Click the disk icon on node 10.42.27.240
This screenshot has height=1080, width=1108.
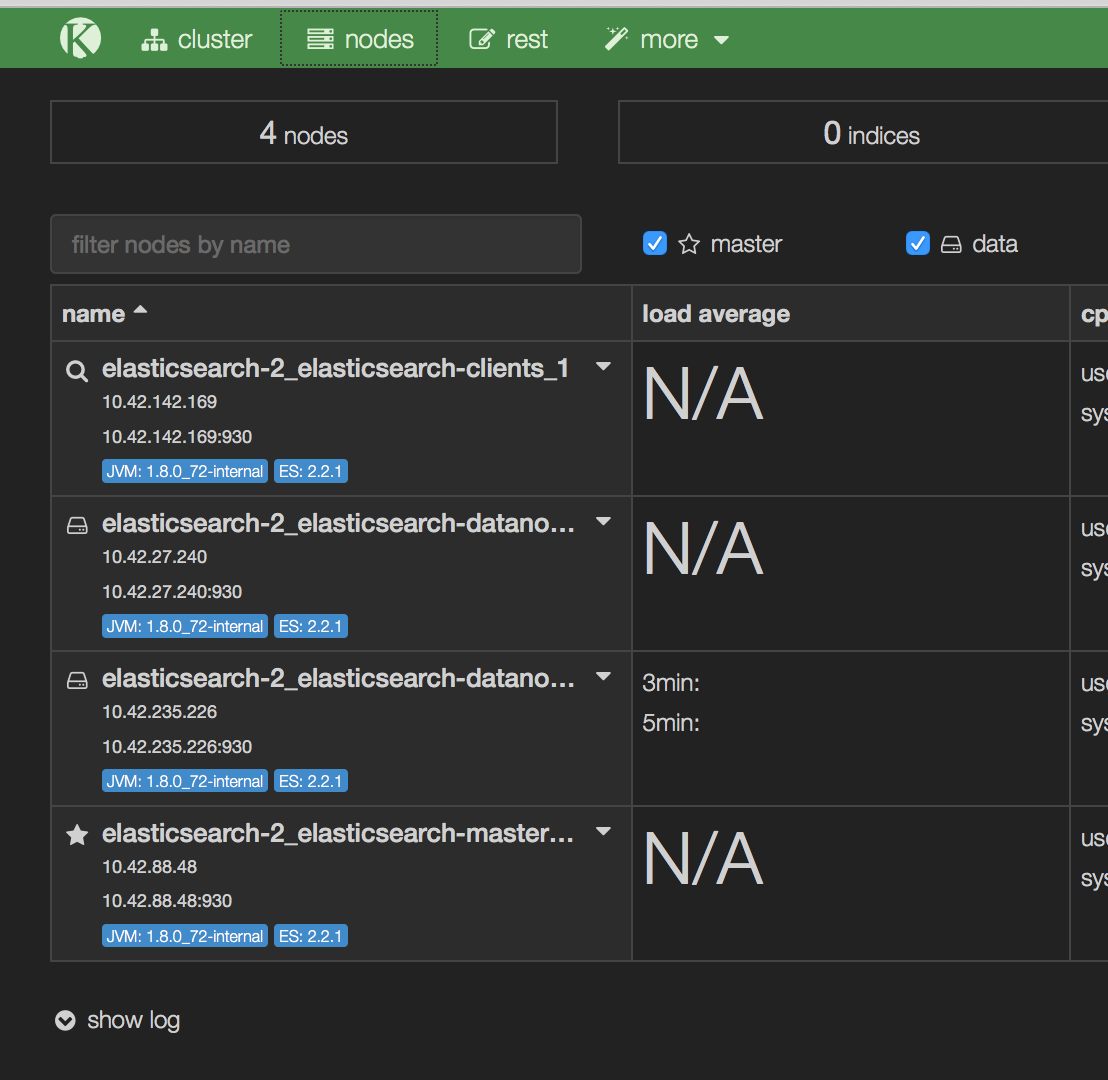click(77, 526)
